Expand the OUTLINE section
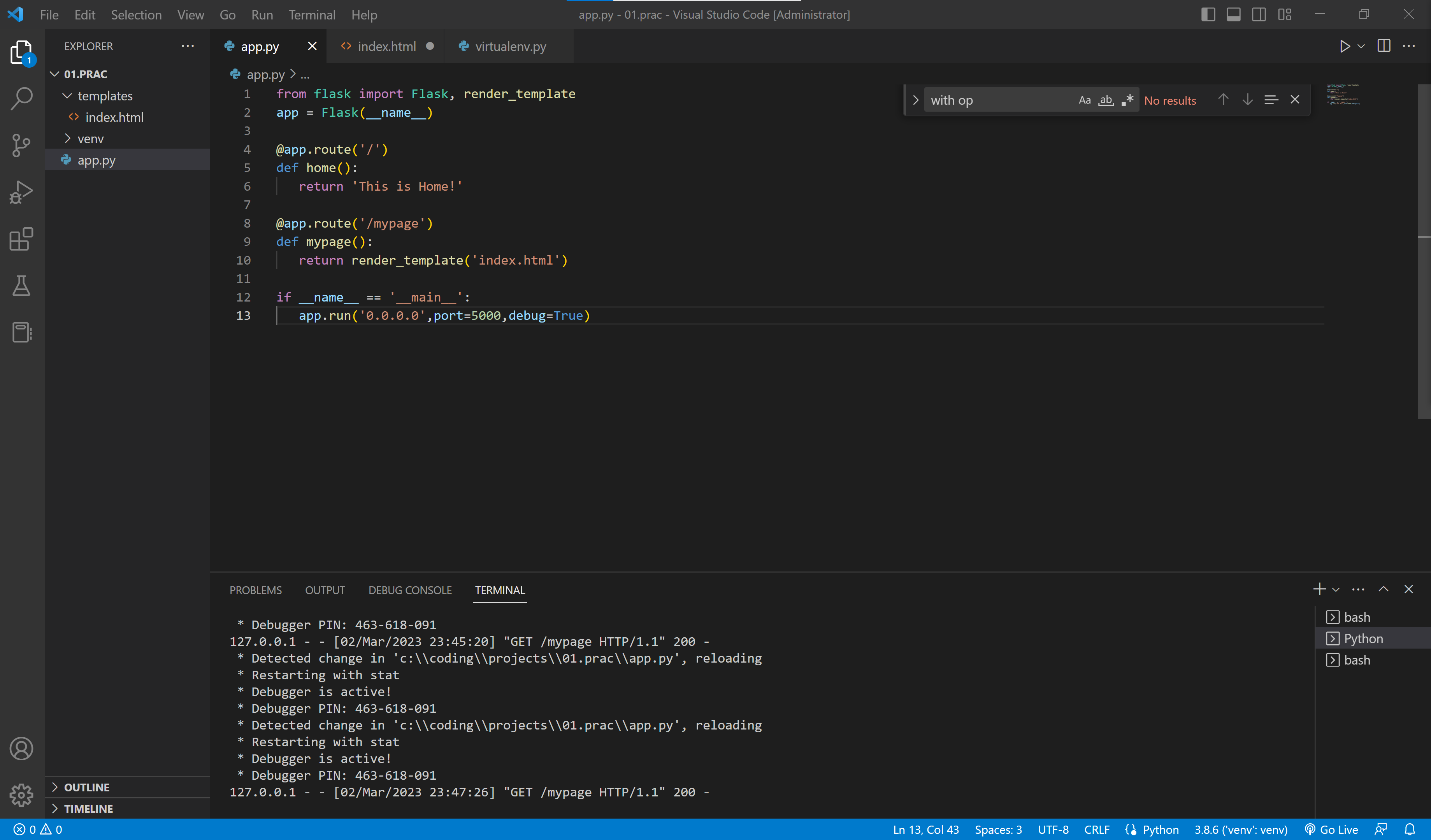This screenshot has height=840, width=1431. (127, 787)
